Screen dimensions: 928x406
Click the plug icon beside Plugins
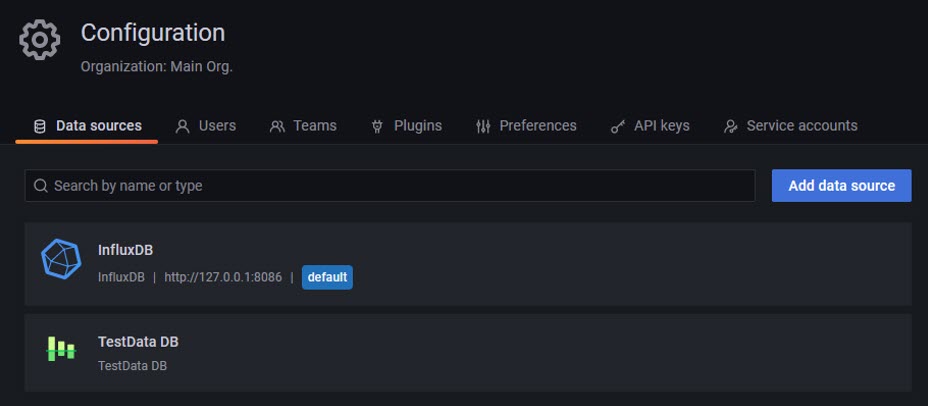(377, 126)
